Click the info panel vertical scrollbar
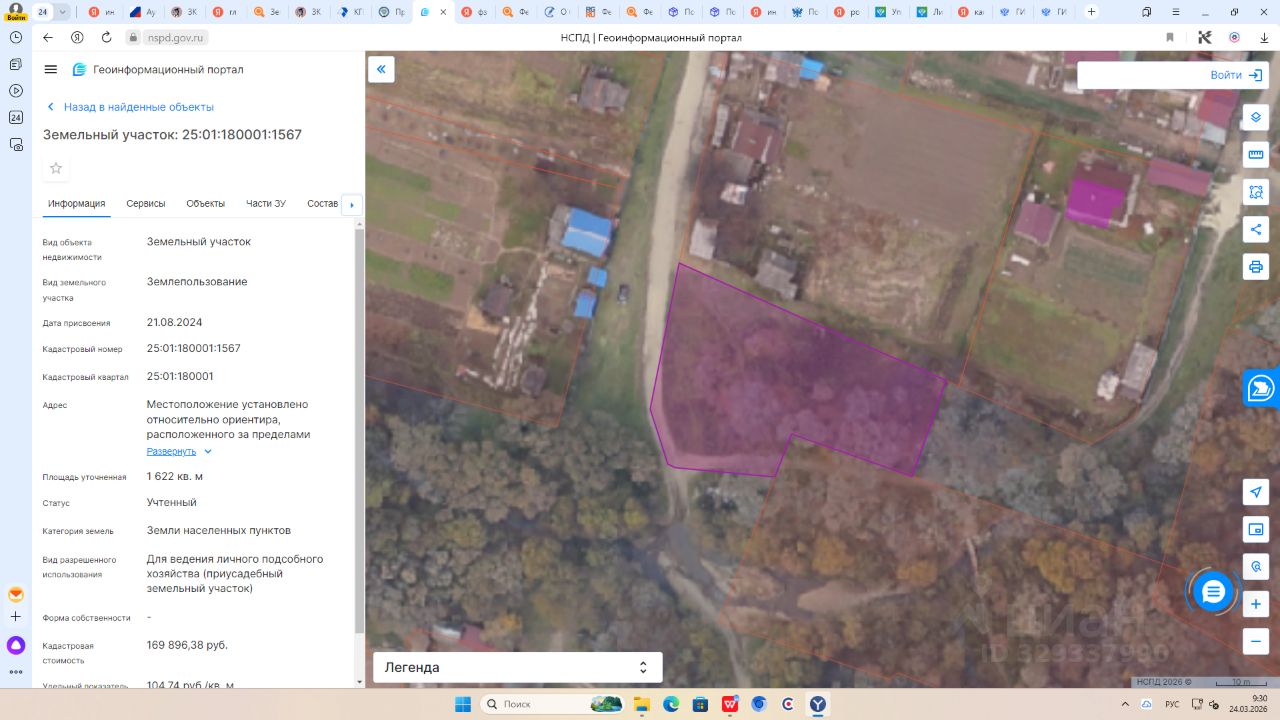 click(359, 430)
